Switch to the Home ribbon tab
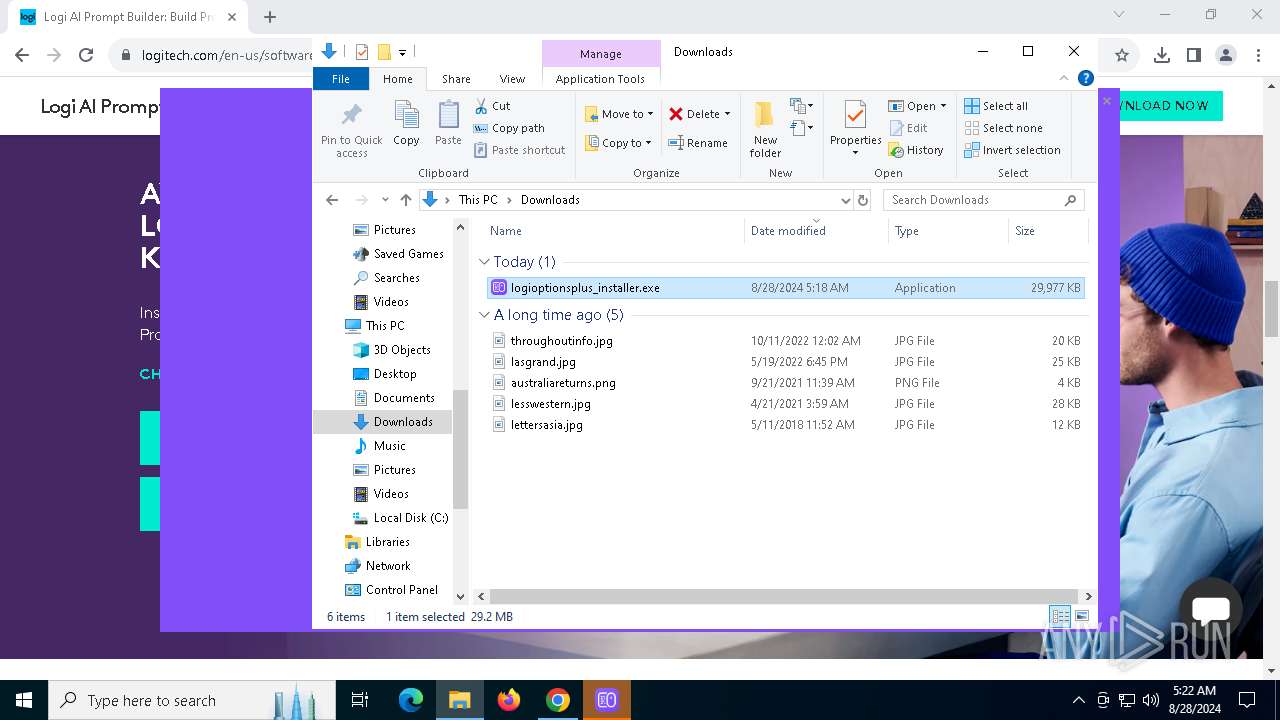The height and width of the screenshot is (720, 1280). point(397,79)
